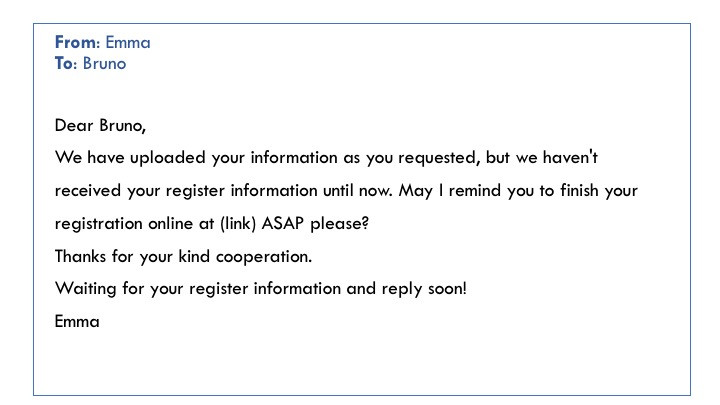Click the word "please?" in the email
720x405 pixels.
(x=339, y=224)
